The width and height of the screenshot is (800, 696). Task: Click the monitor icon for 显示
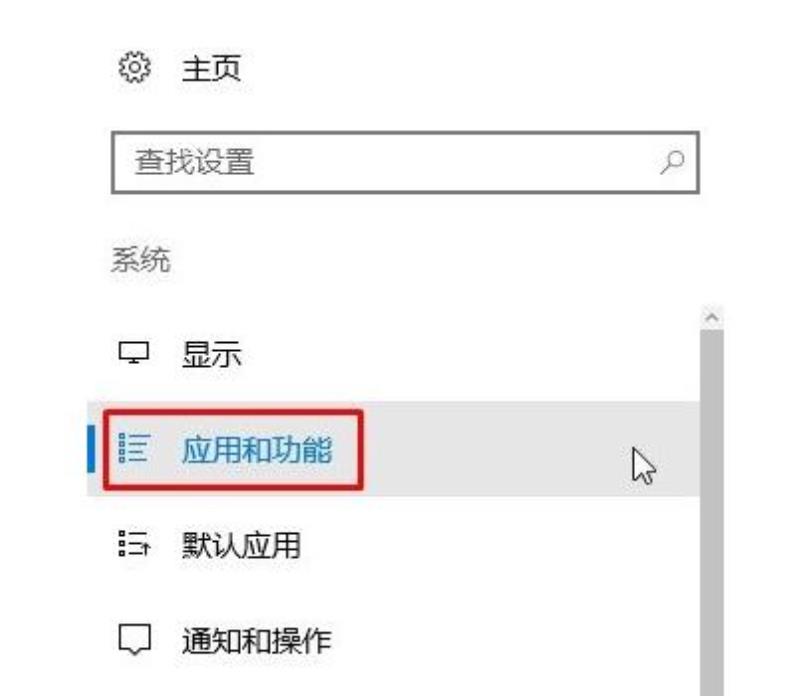pyautogui.click(x=134, y=353)
